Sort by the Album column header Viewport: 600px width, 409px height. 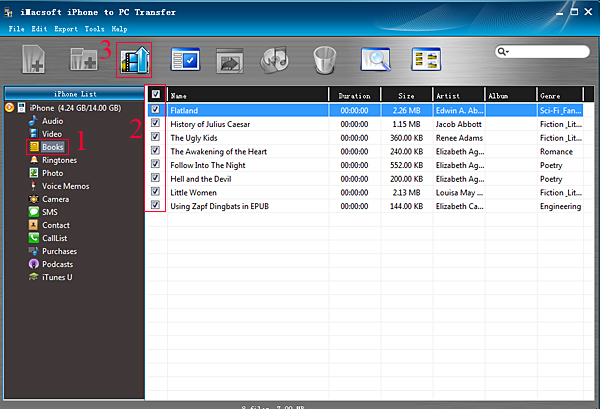point(511,96)
